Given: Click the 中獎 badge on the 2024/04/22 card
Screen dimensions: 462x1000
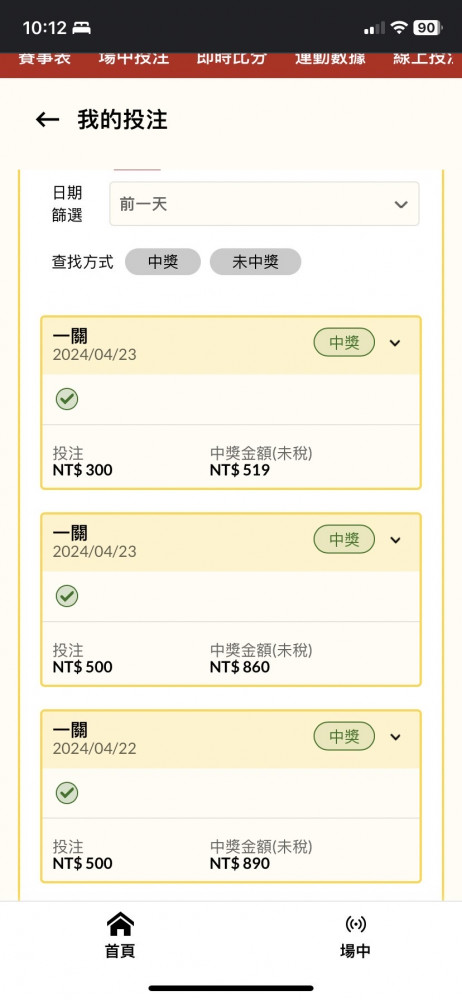Looking at the screenshot, I should coord(344,737).
